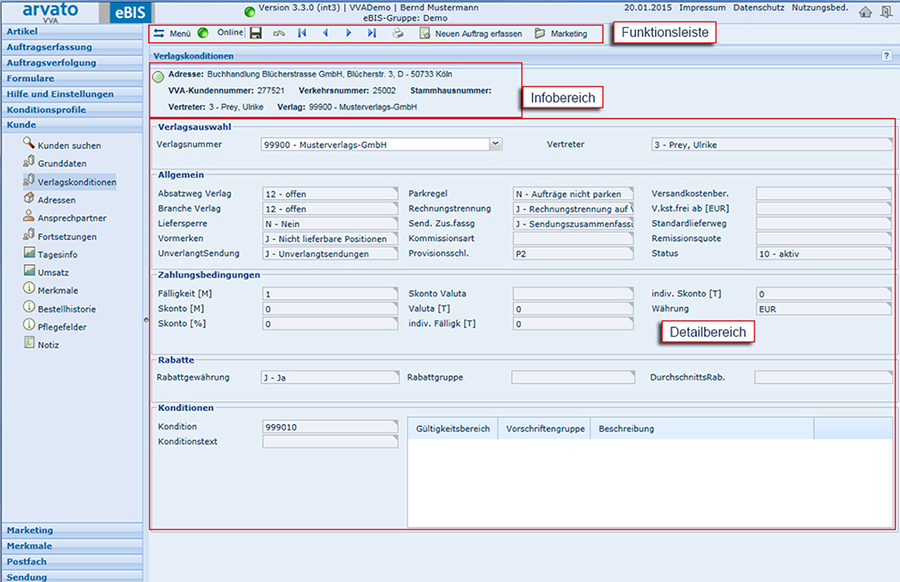900x582 pixels.
Task: Click the Remissionsquote field
Action: click(824, 239)
